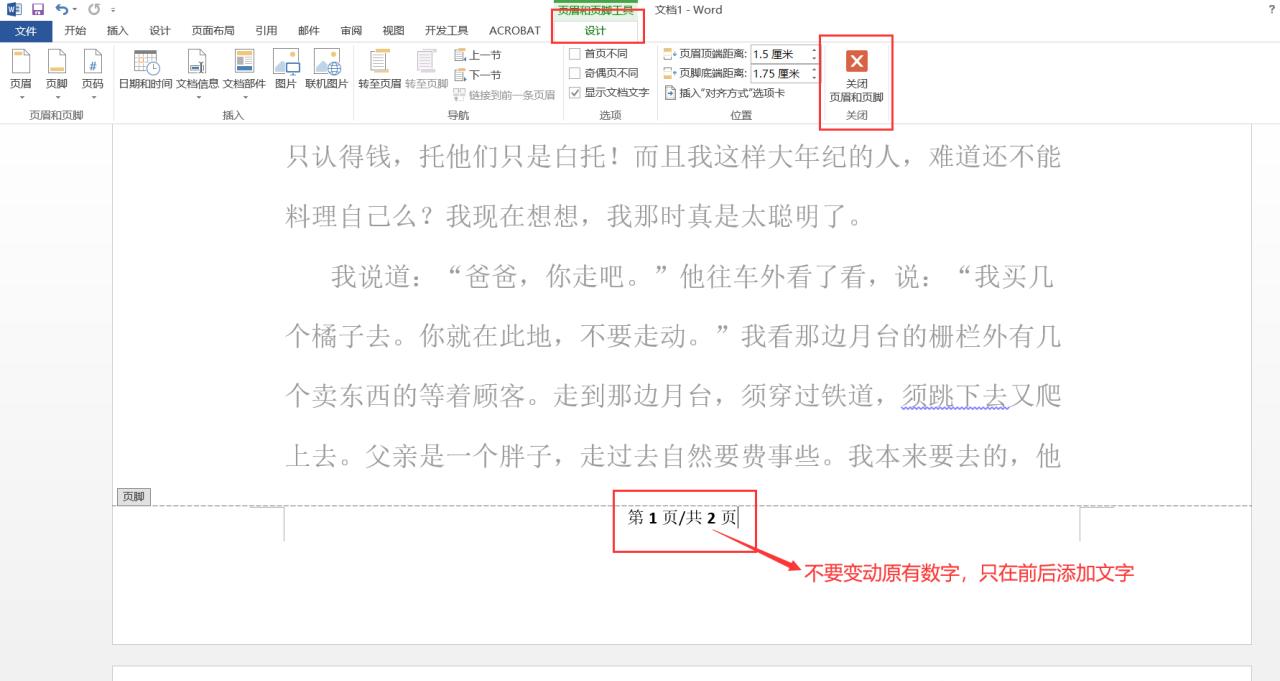Toggle the 奇偶页不同 checkbox

[x=575, y=73]
